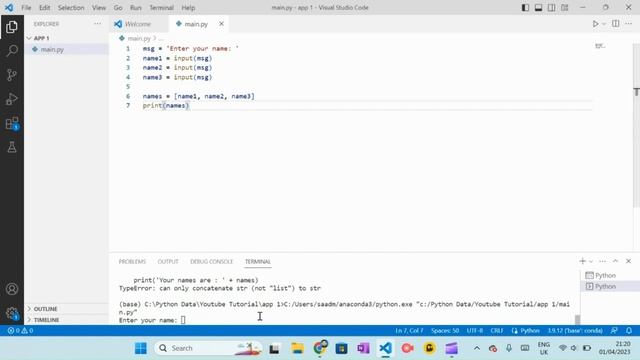Change encoding via UTF-8 status item
Image resolution: width=640 pixels, height=360 pixels.
coord(475,331)
